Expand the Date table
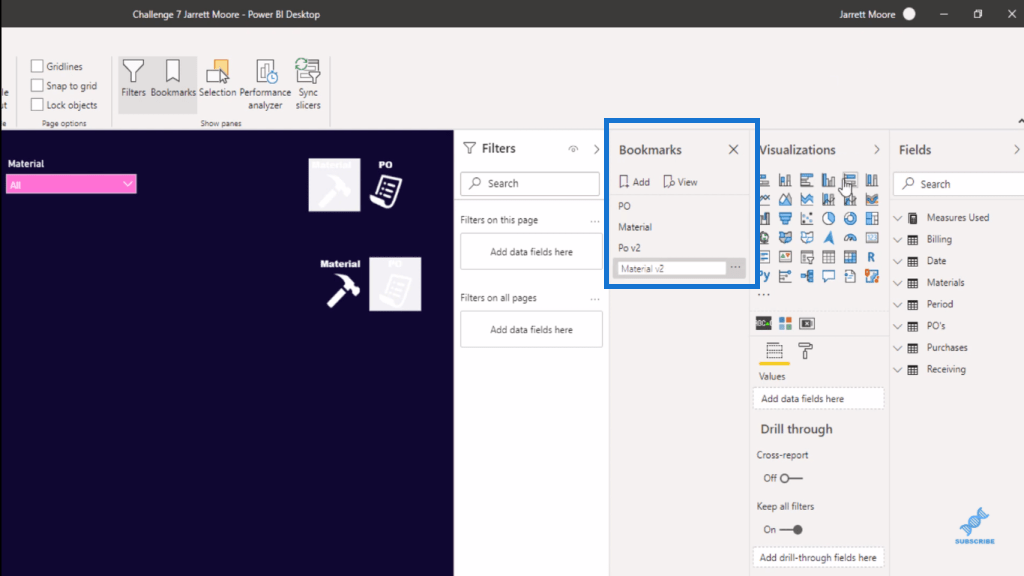This screenshot has width=1024, height=576. click(898, 261)
